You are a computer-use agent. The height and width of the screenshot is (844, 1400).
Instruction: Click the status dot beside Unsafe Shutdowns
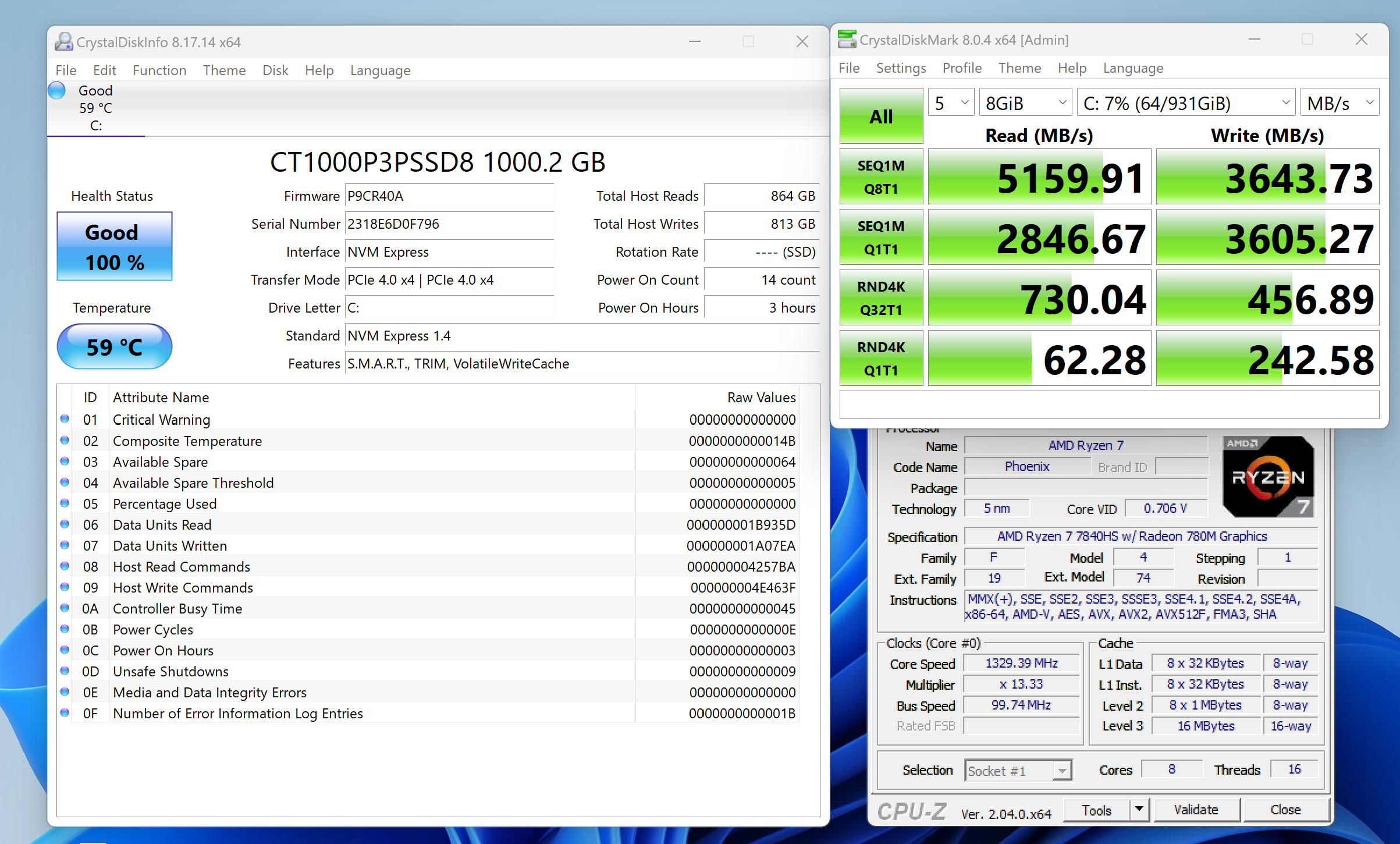pos(65,671)
